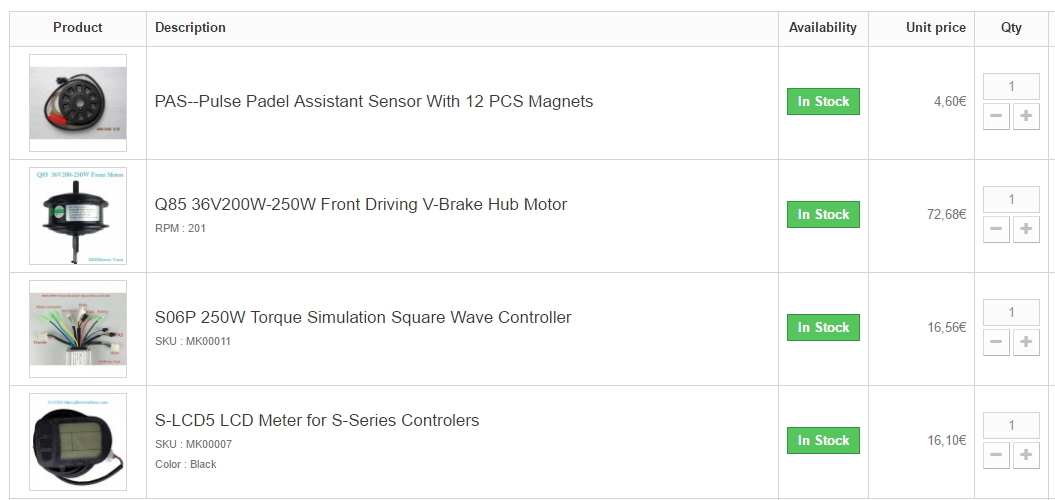View the S-LCD5 meter thumbnail image
Image resolution: width=1055 pixels, height=500 pixels.
[x=78, y=442]
